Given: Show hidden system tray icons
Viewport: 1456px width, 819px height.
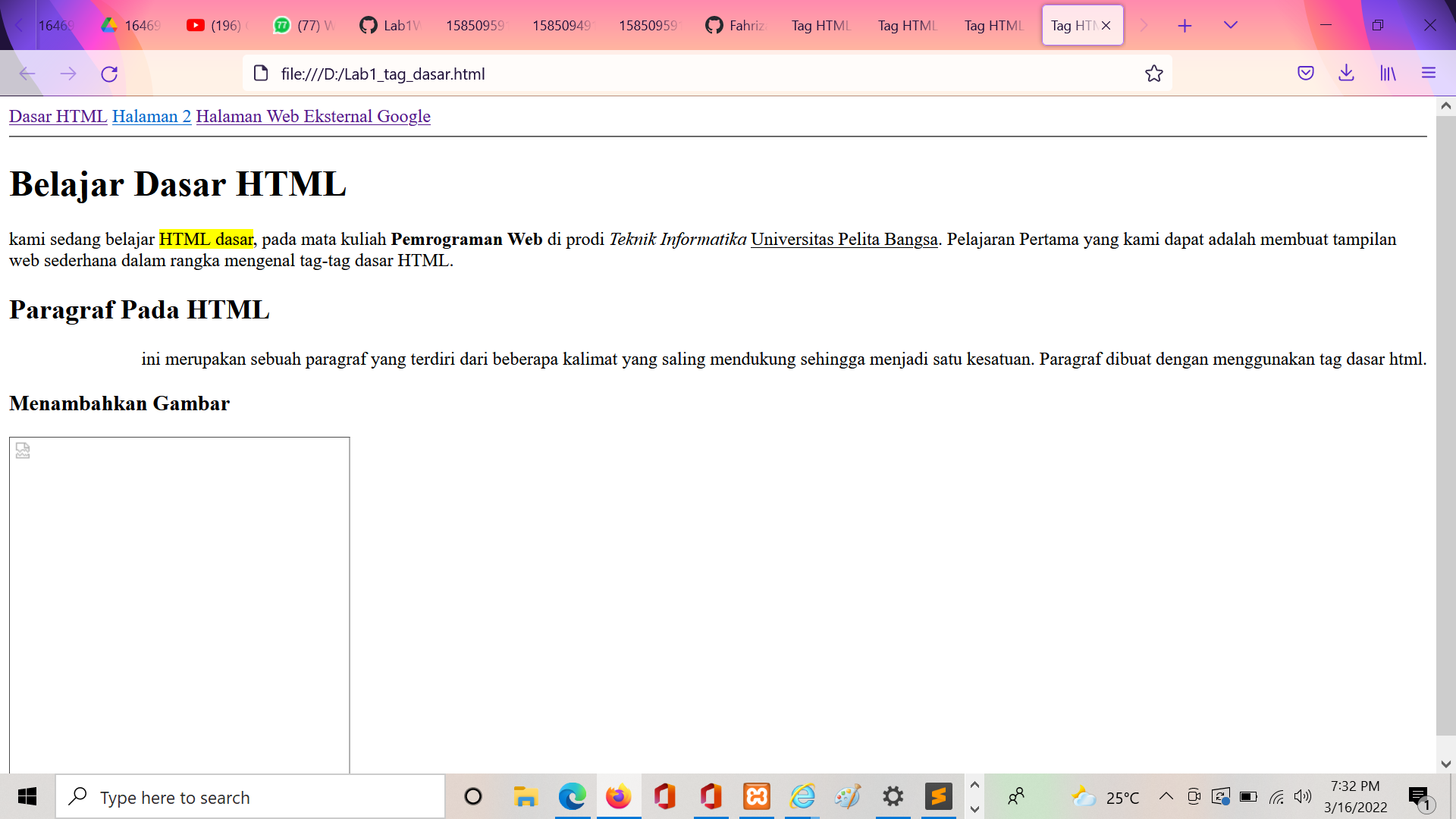Looking at the screenshot, I should click(1166, 796).
